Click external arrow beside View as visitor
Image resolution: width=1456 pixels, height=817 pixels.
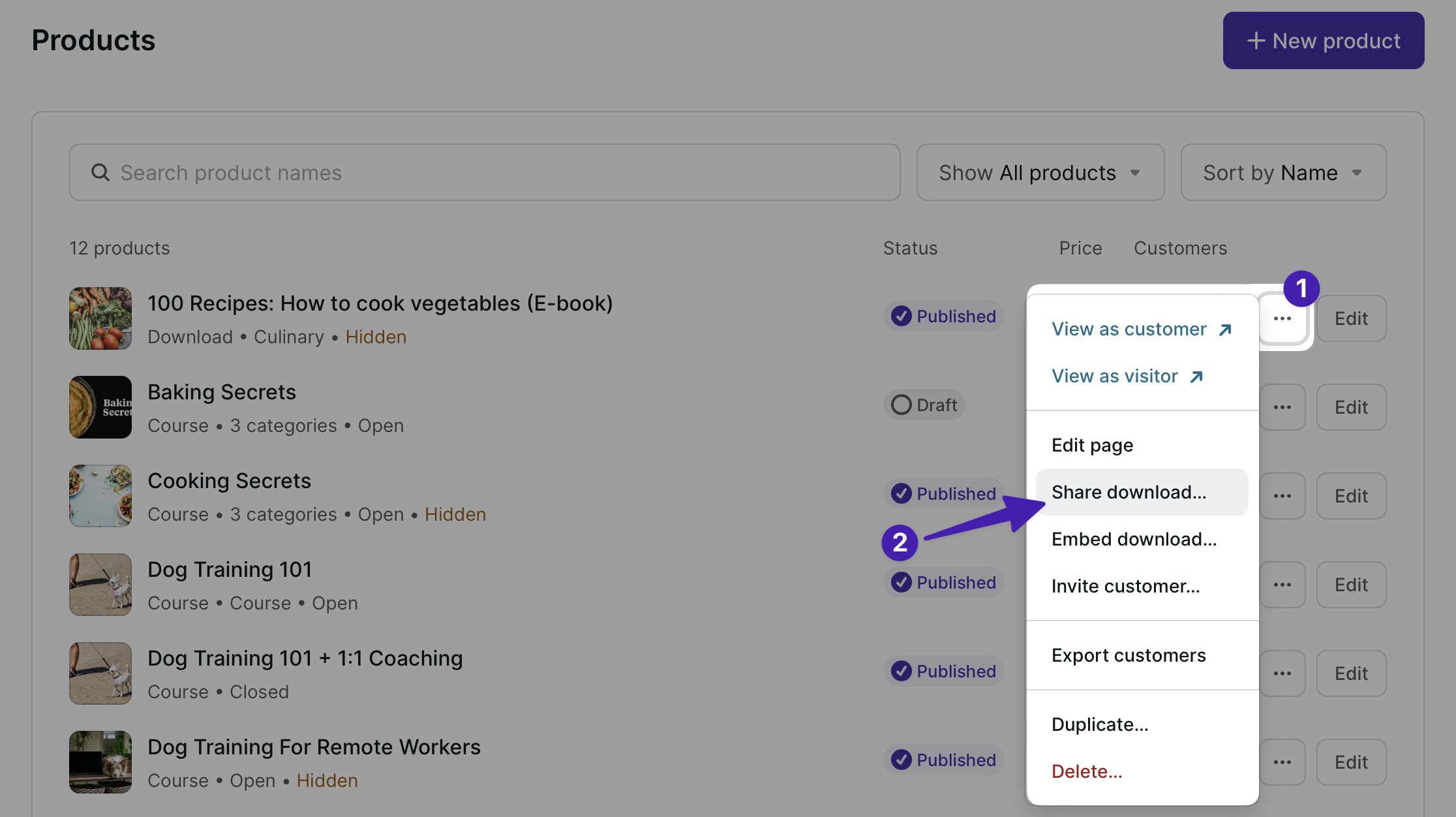[1196, 377]
